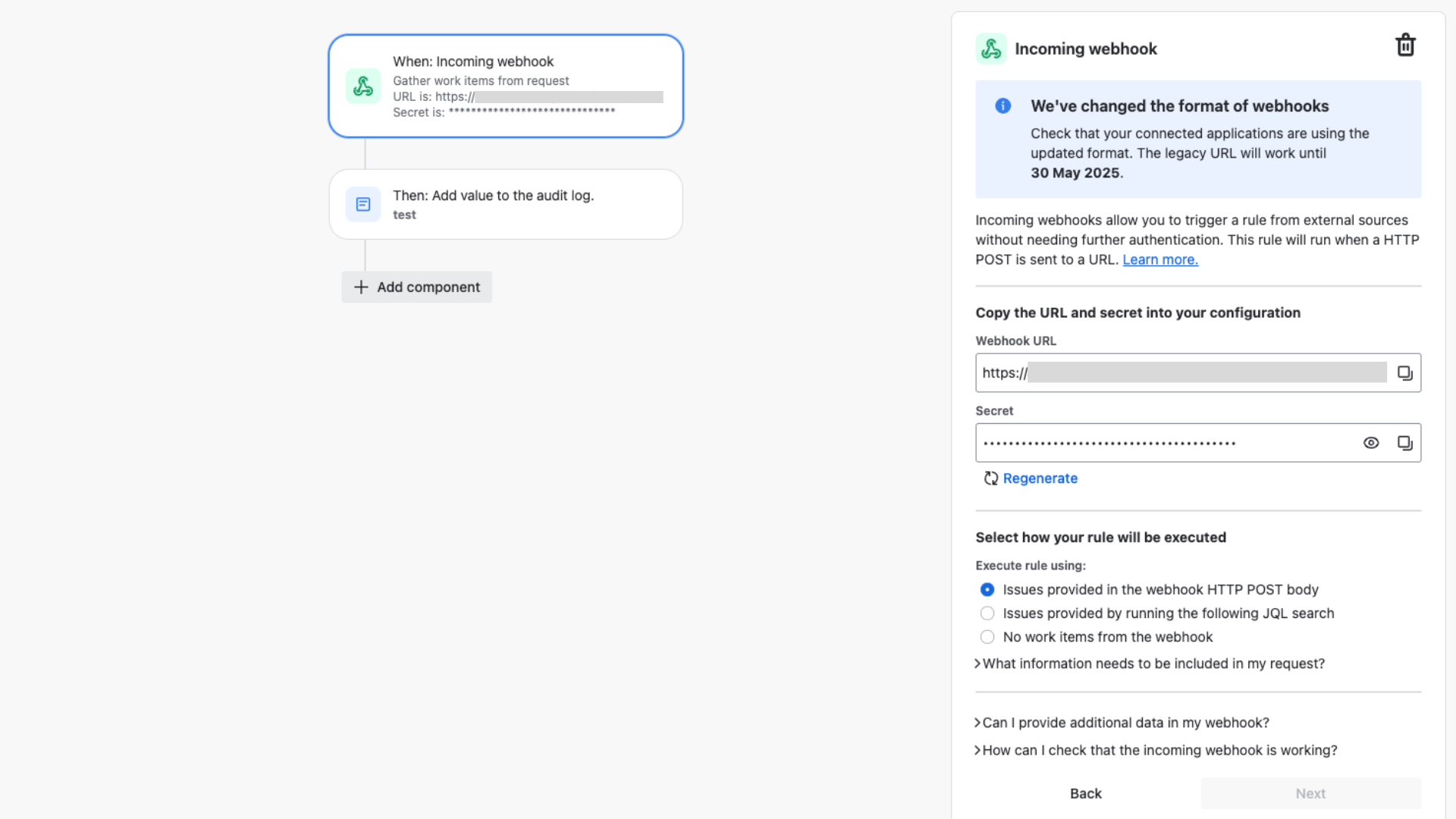
Task: Select No work items from the webhook
Action: pos(987,636)
